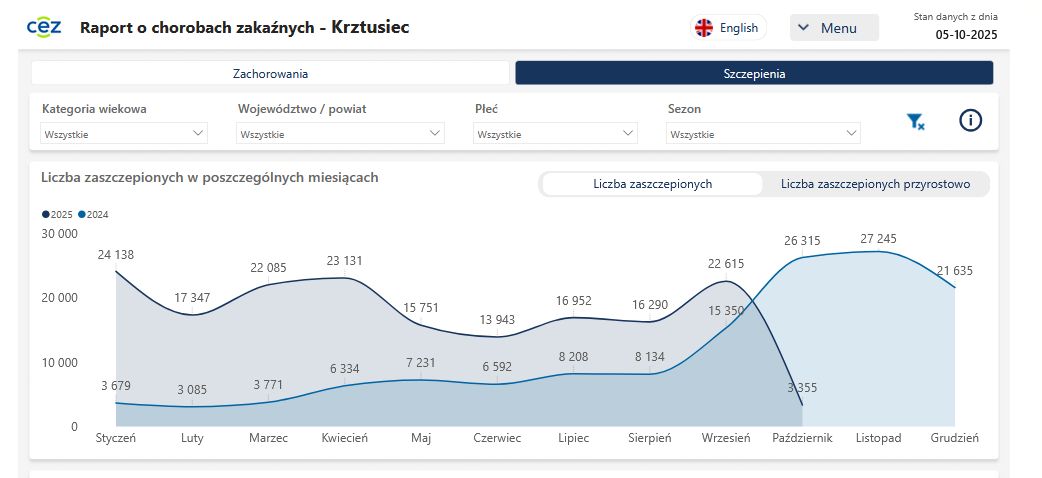This screenshot has height=478, width=1042.
Task: Click the 17 347 data label
Action: point(192,298)
